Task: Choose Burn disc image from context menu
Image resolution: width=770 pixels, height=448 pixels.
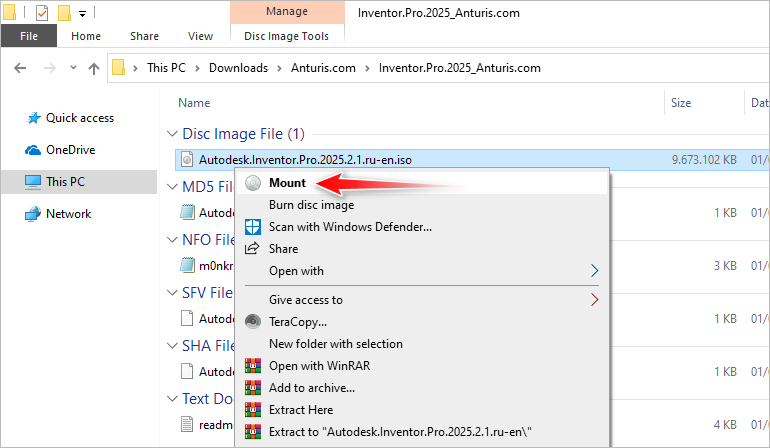Action: tap(311, 205)
